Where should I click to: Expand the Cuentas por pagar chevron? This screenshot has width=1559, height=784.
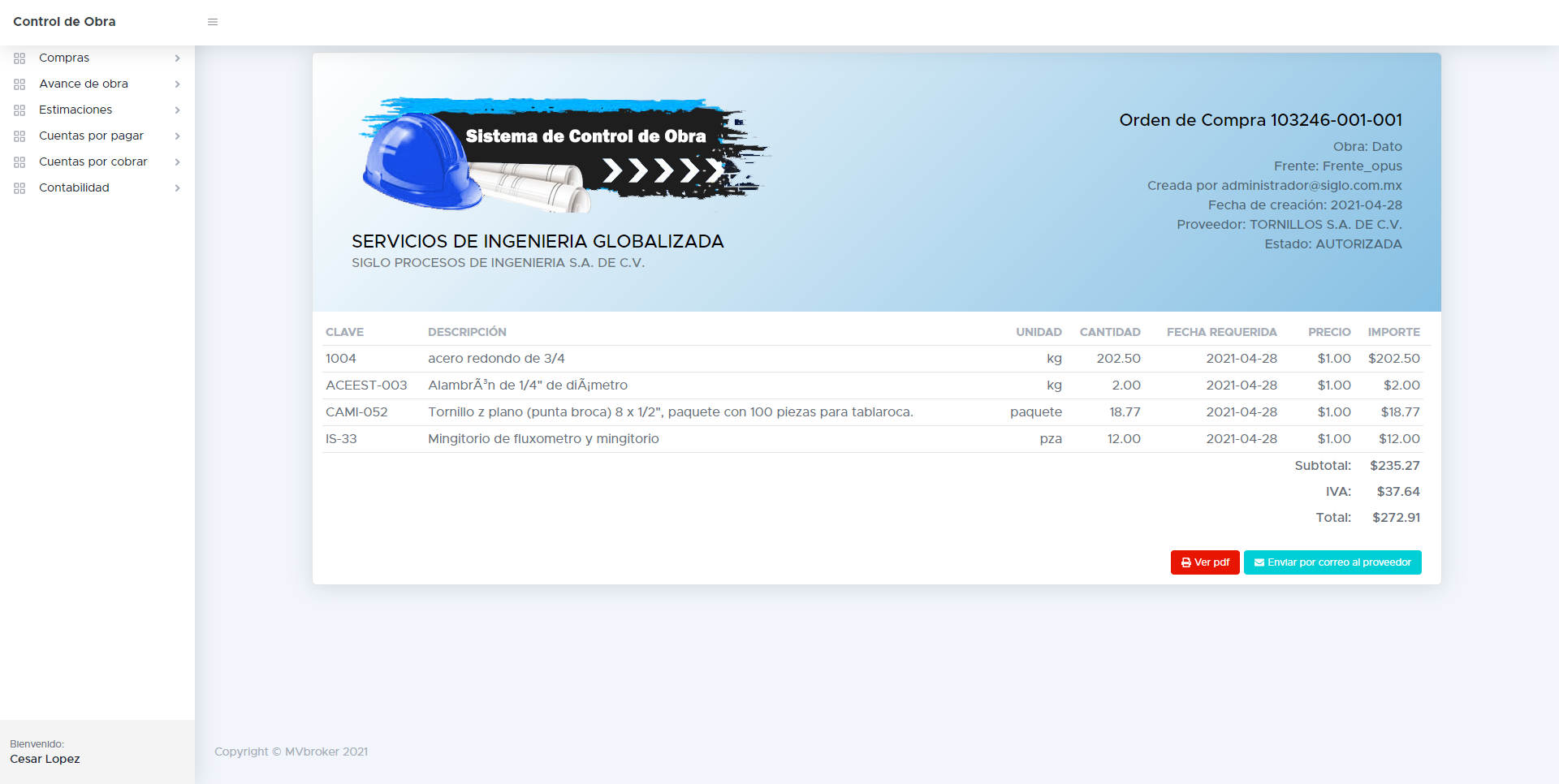[x=177, y=136]
